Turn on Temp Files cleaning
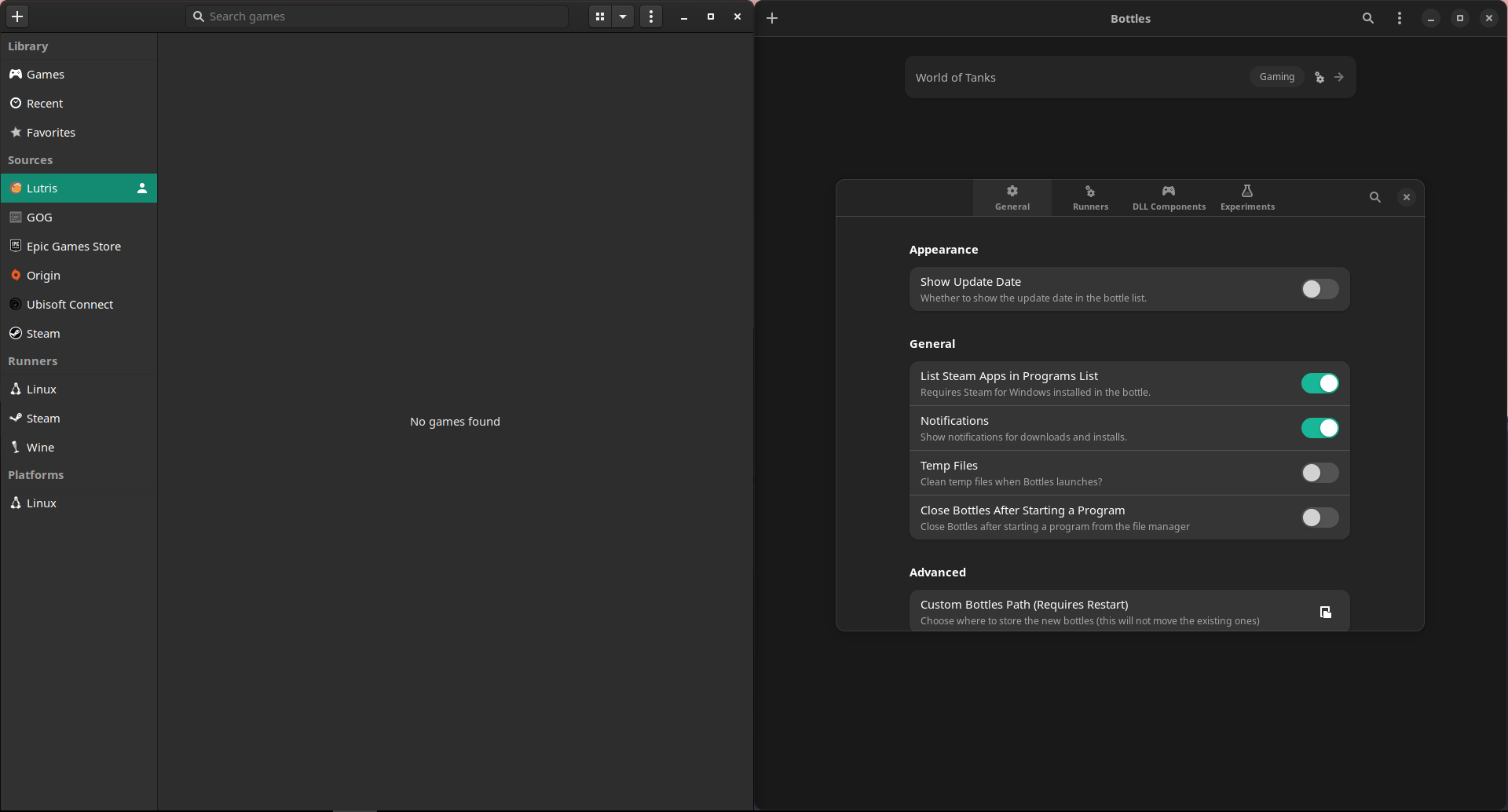The height and width of the screenshot is (812, 1508). pyautogui.click(x=1318, y=472)
